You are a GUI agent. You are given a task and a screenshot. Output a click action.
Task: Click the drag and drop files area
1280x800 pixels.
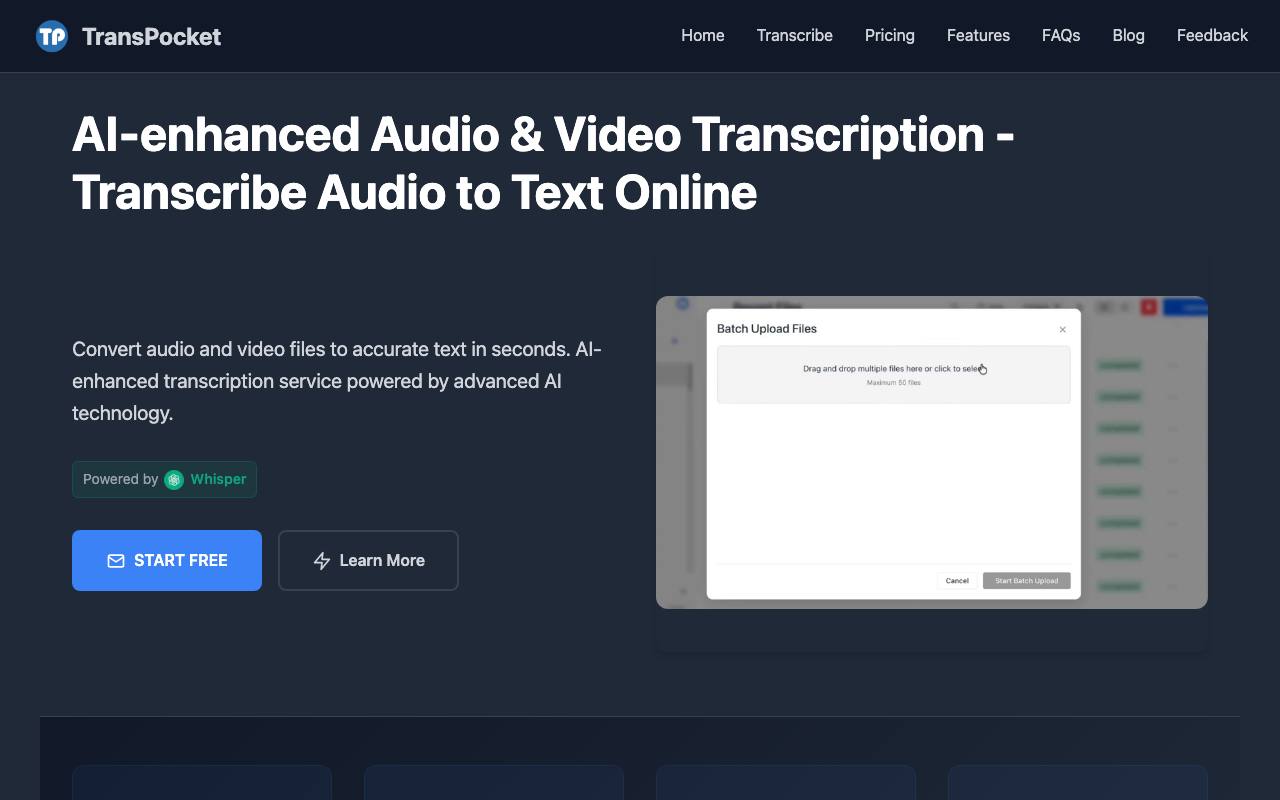894,375
